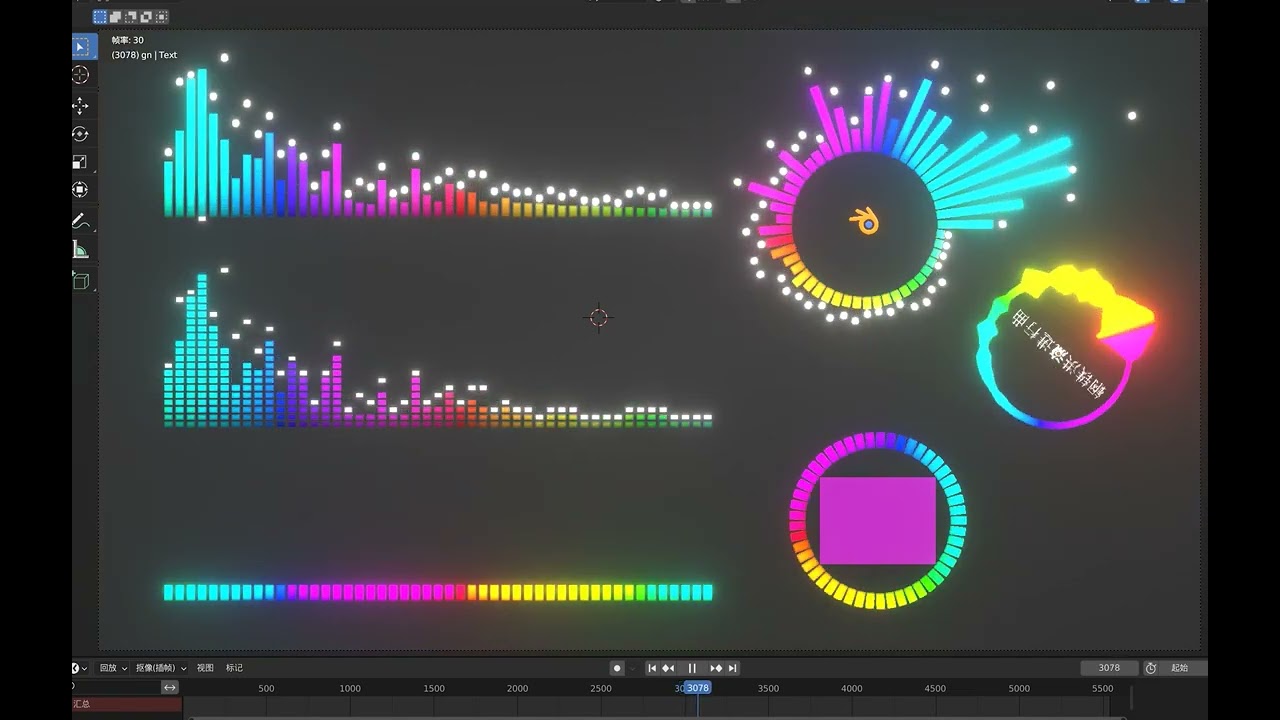The width and height of the screenshot is (1280, 720).
Task: Click the current frame field 3078
Action: point(1109,668)
